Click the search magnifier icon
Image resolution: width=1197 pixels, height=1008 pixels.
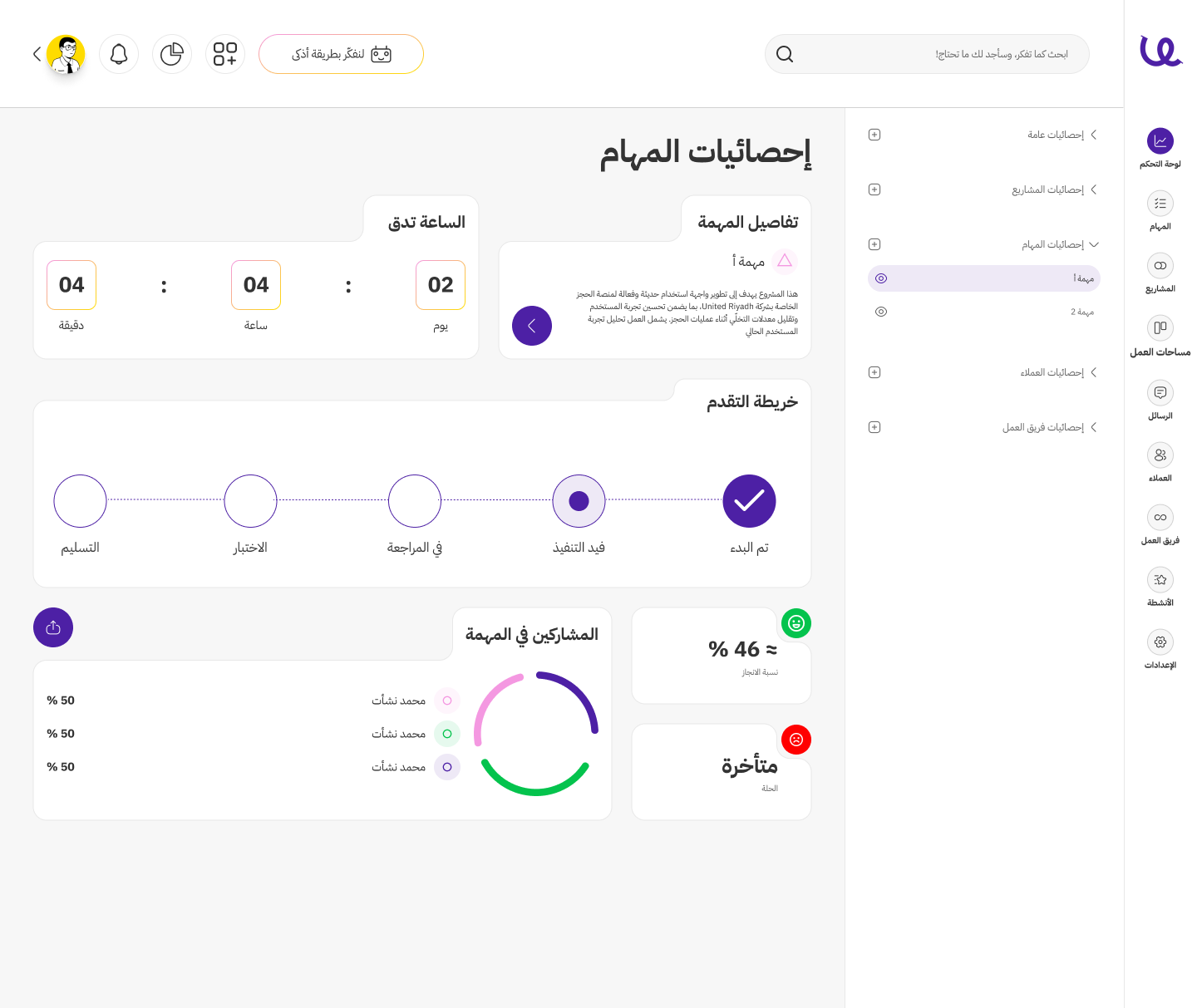coord(785,54)
